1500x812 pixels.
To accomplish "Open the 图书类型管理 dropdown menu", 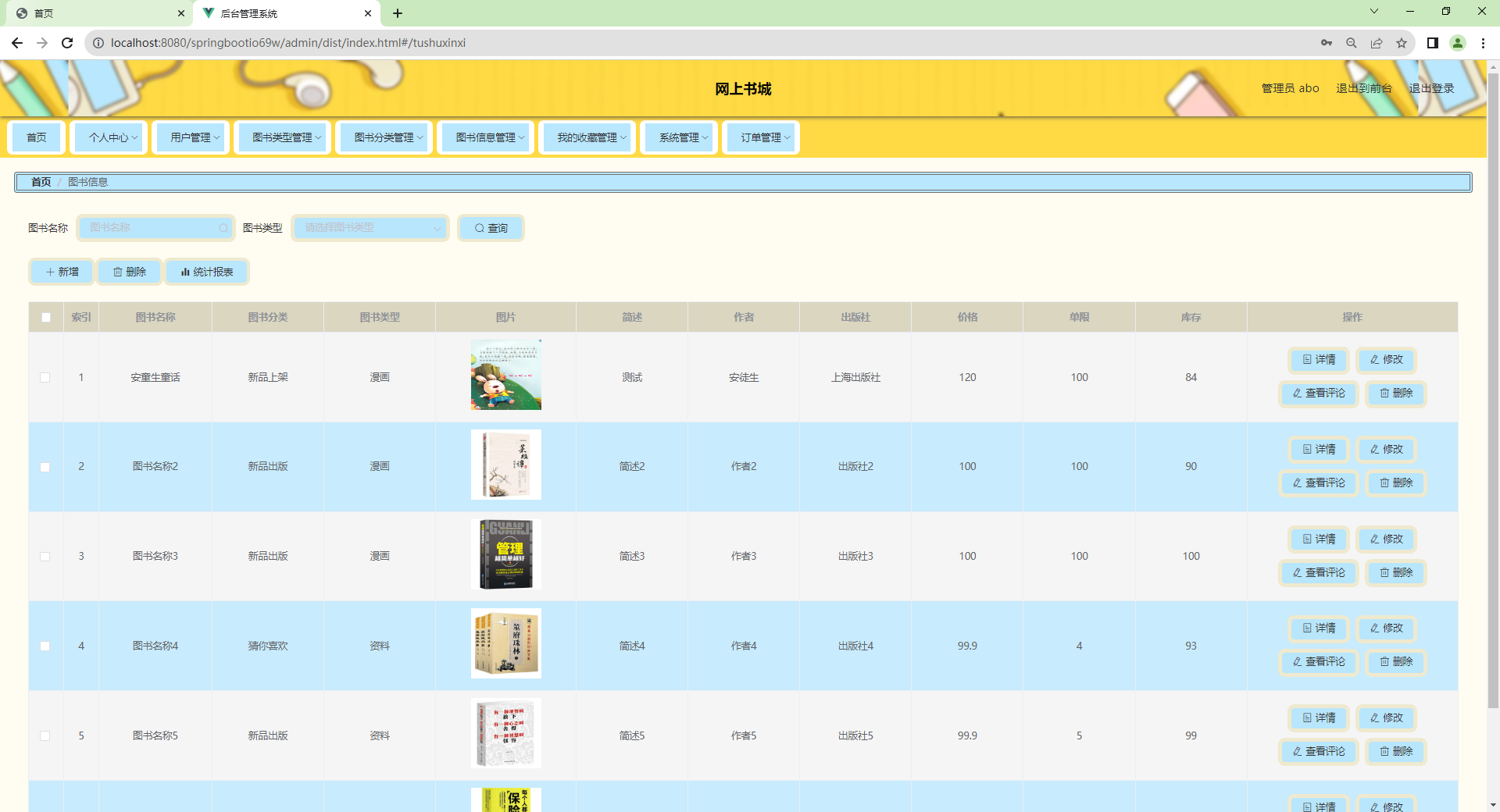I will [283, 137].
